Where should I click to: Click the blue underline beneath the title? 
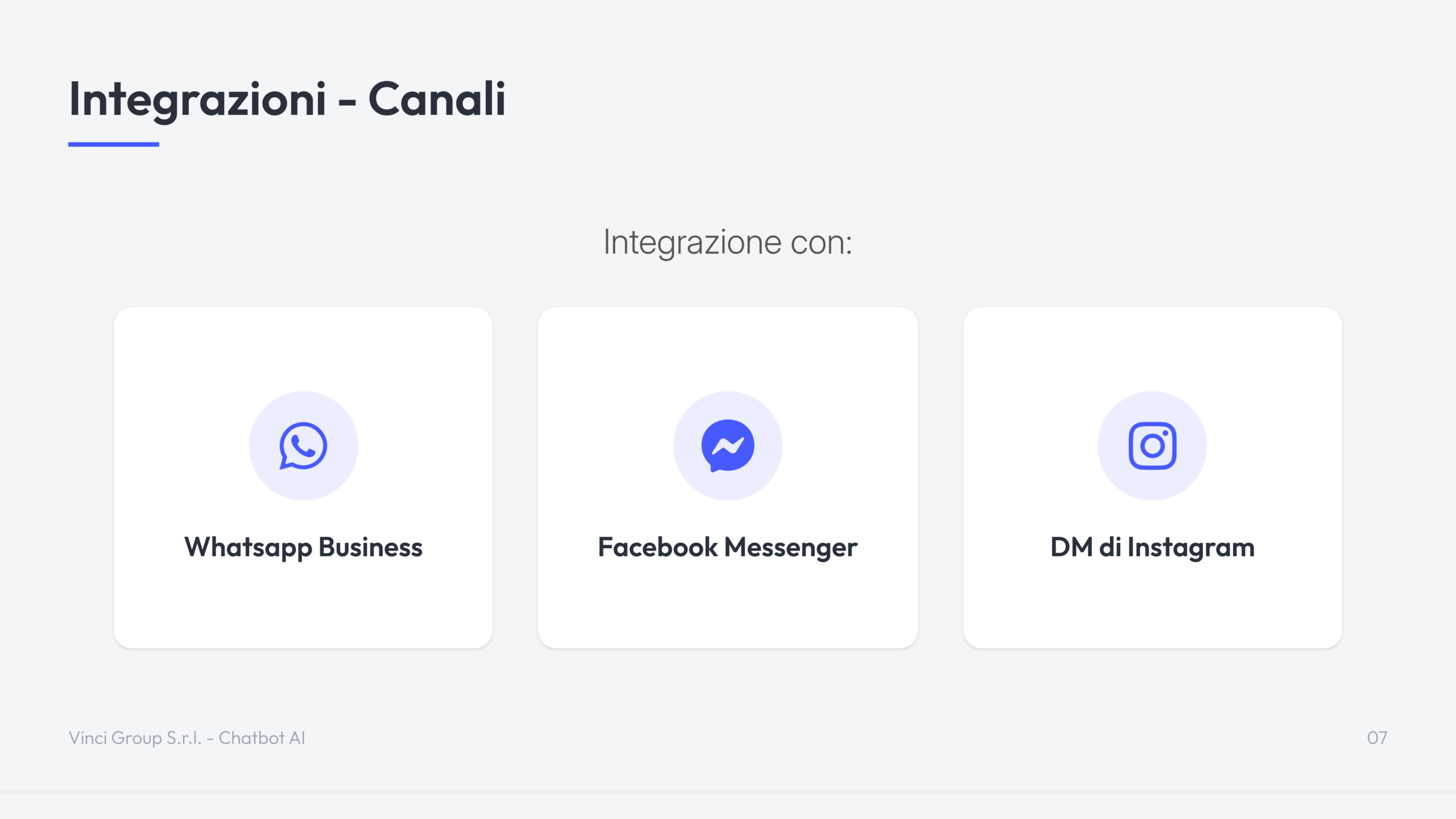pyautogui.click(x=114, y=144)
